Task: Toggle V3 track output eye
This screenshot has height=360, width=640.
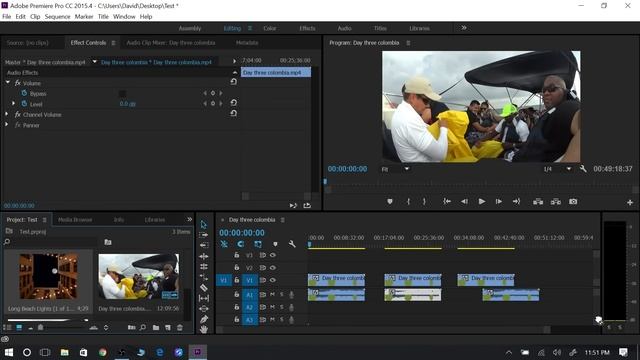Action: (x=273, y=255)
